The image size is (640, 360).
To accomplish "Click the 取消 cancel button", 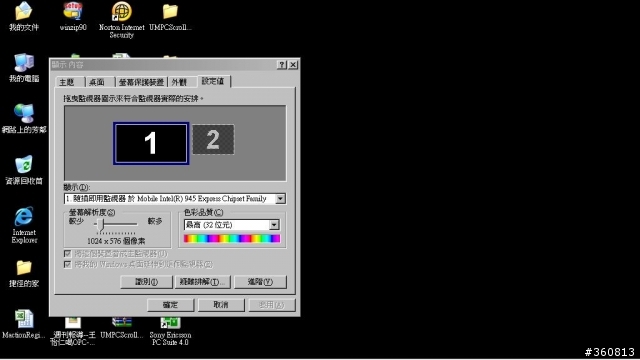I will pos(221,305).
